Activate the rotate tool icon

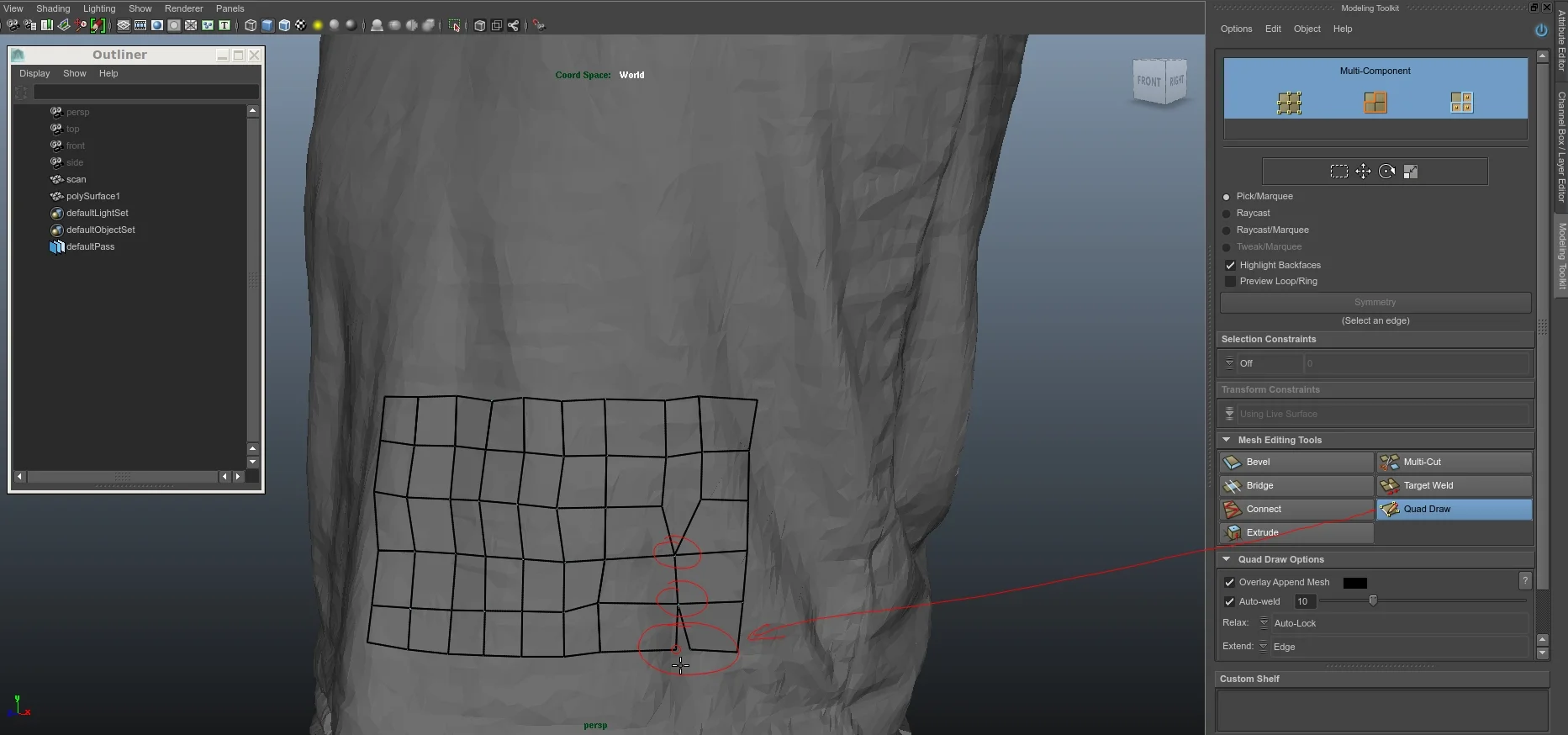(1387, 172)
